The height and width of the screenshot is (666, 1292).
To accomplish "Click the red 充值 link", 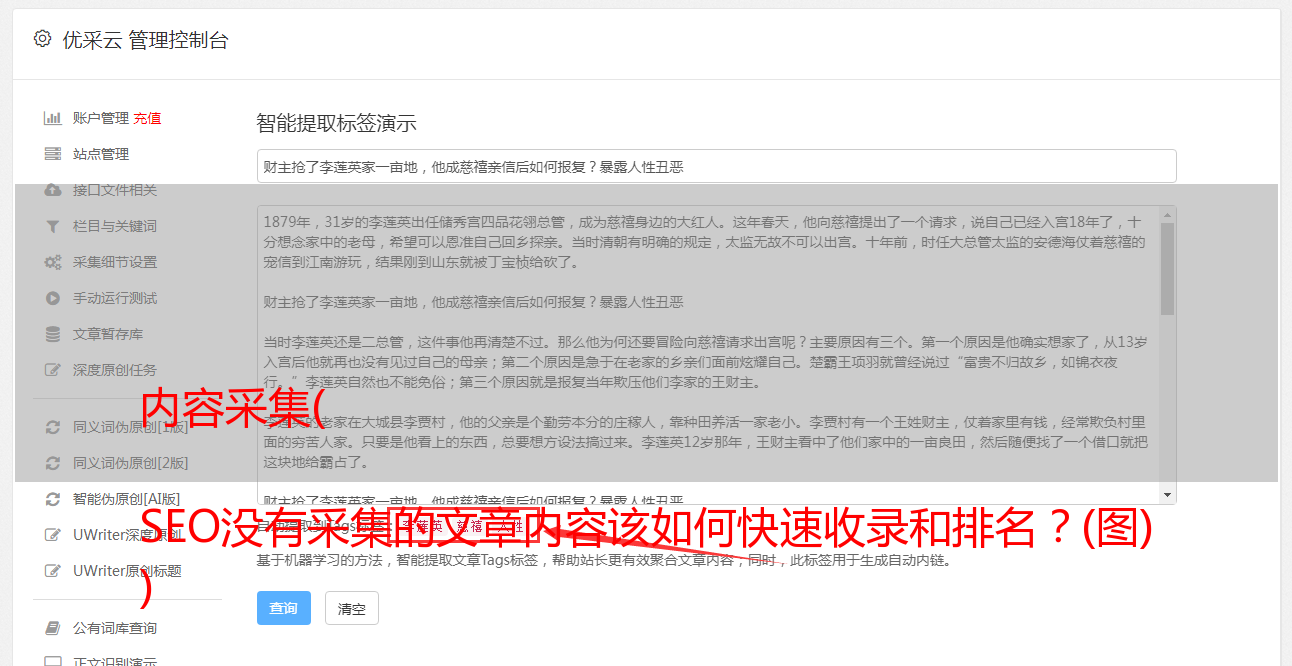I will [147, 118].
